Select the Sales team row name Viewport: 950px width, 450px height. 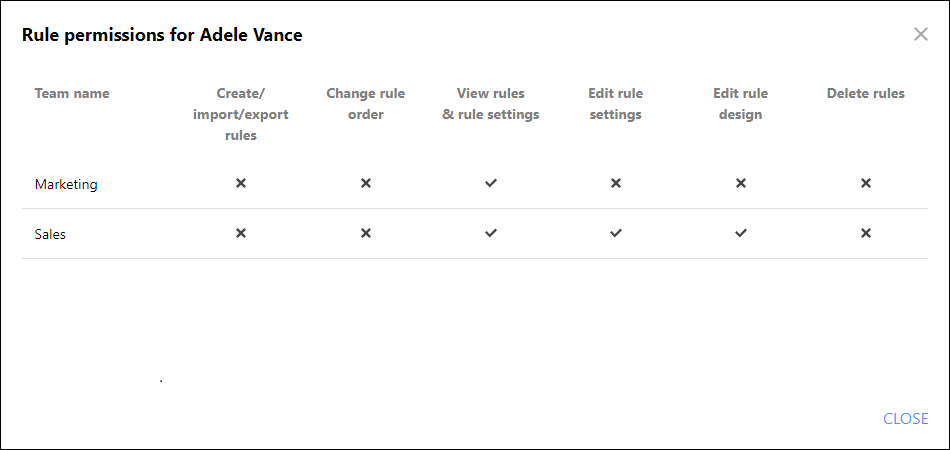(50, 234)
